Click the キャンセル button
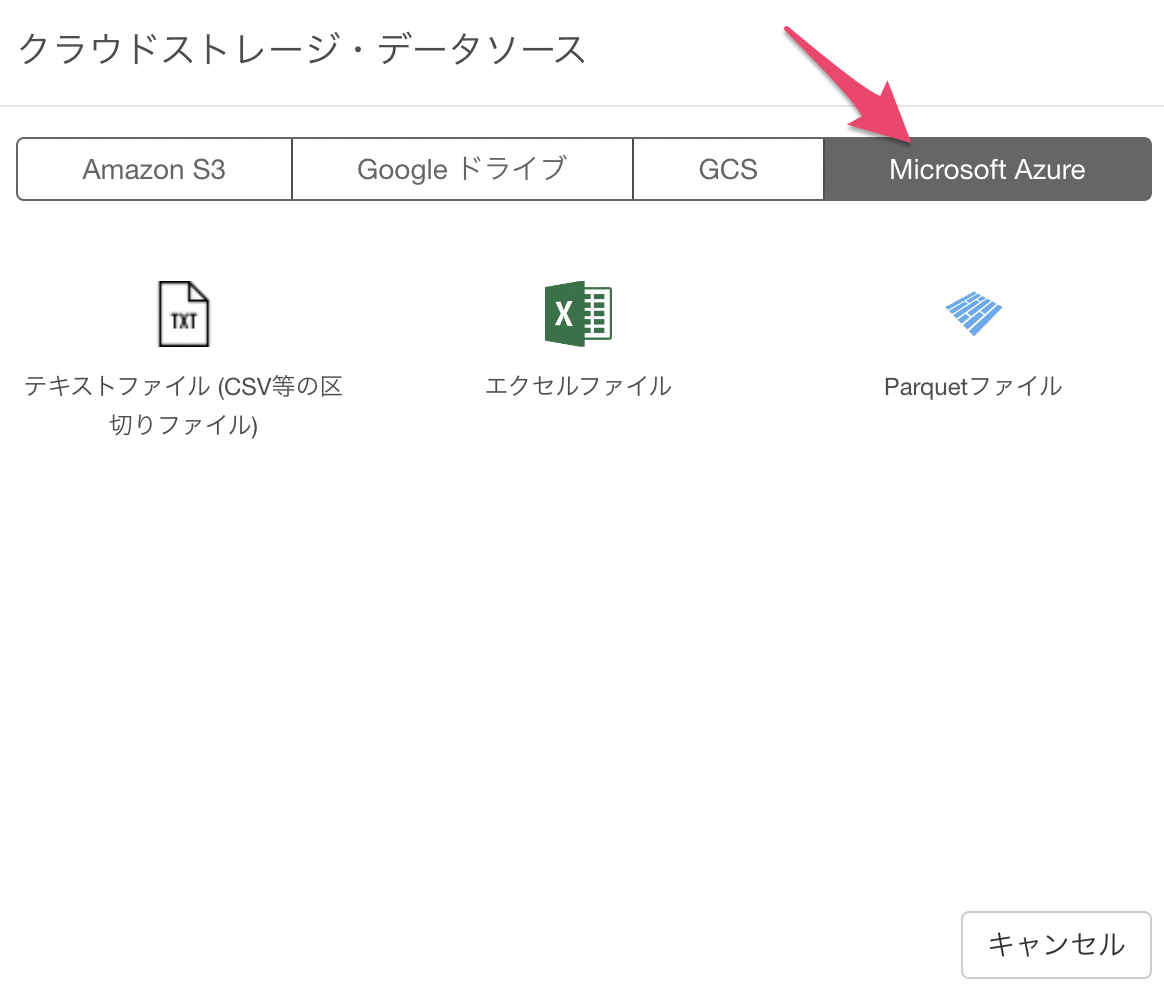 (x=1056, y=944)
